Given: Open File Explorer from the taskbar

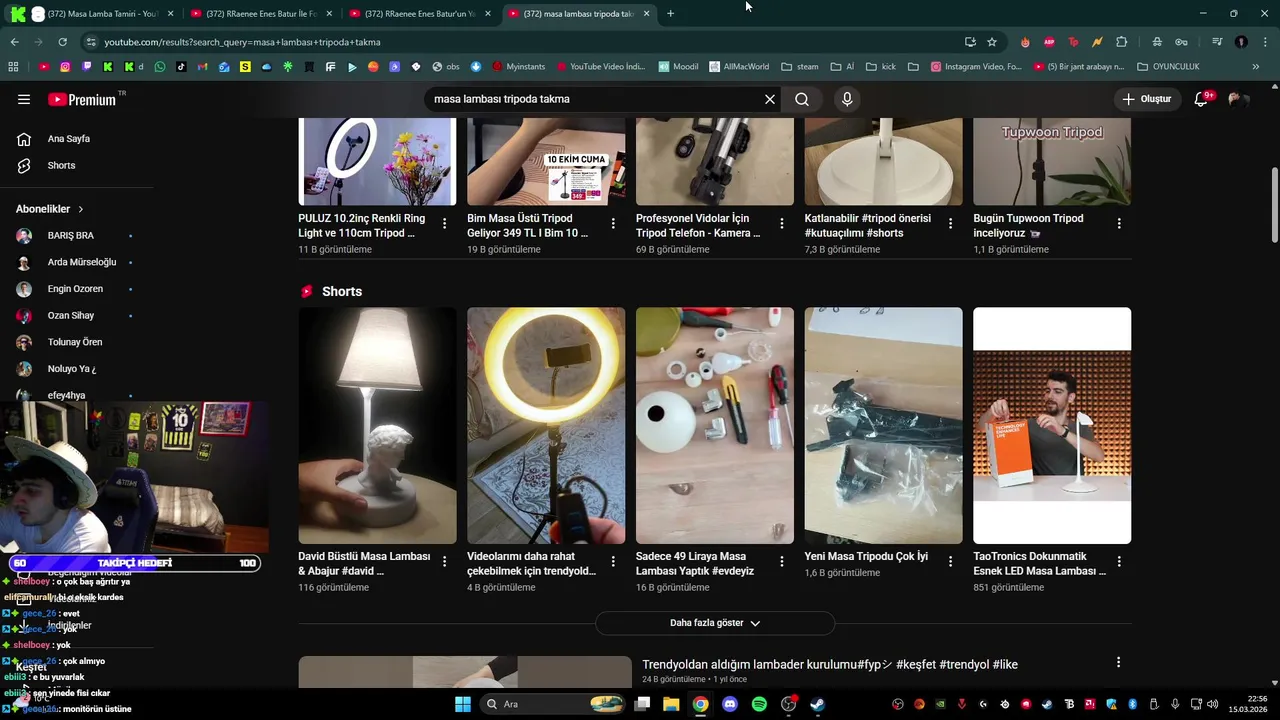Looking at the screenshot, I should tap(671, 704).
